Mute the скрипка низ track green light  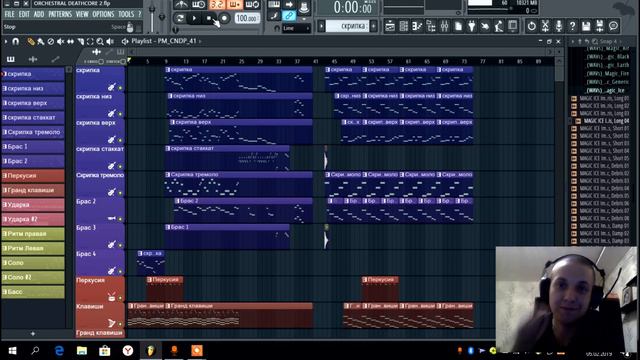pyautogui.click(x=120, y=114)
